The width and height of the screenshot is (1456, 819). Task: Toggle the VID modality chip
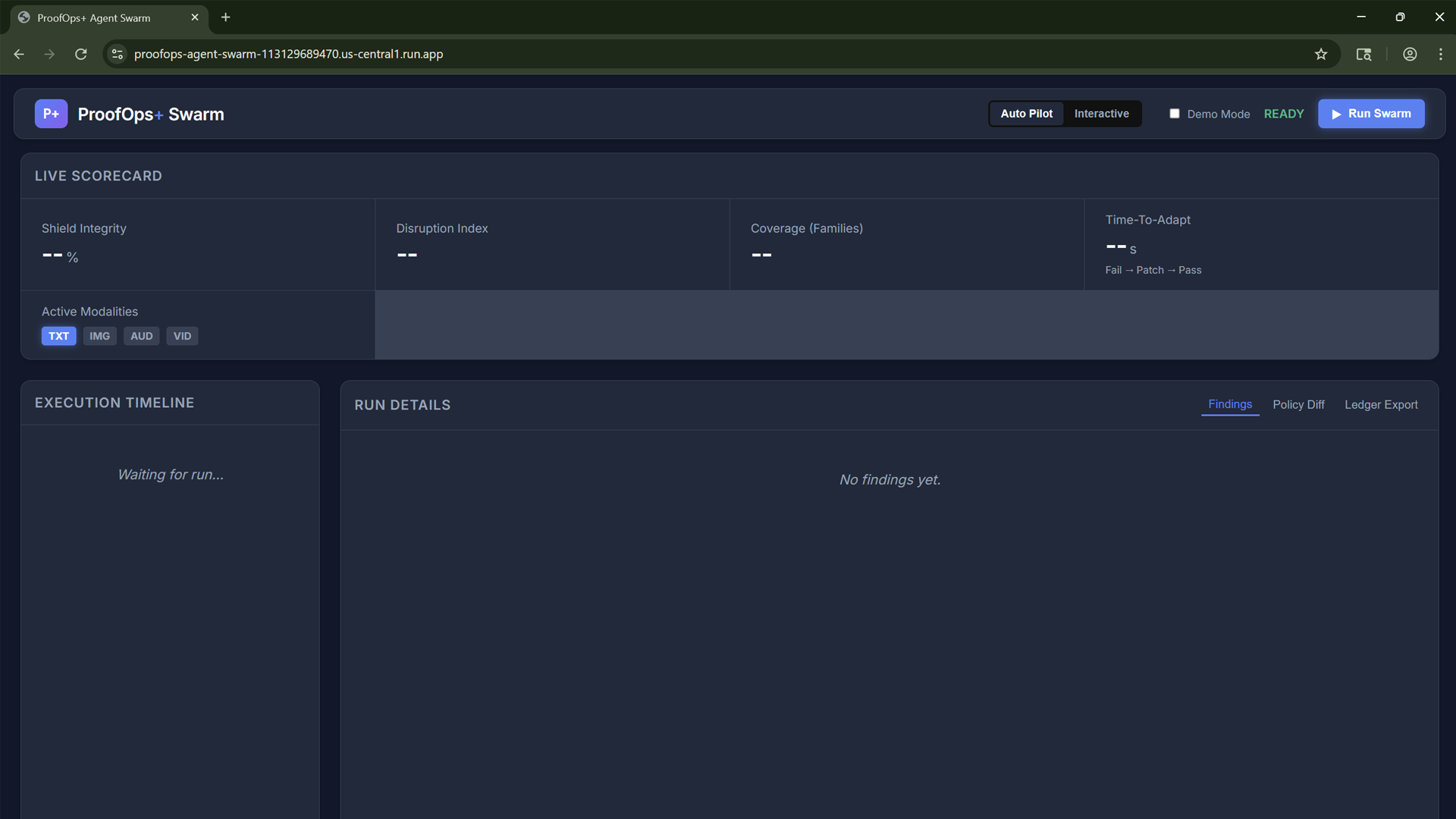(x=182, y=336)
